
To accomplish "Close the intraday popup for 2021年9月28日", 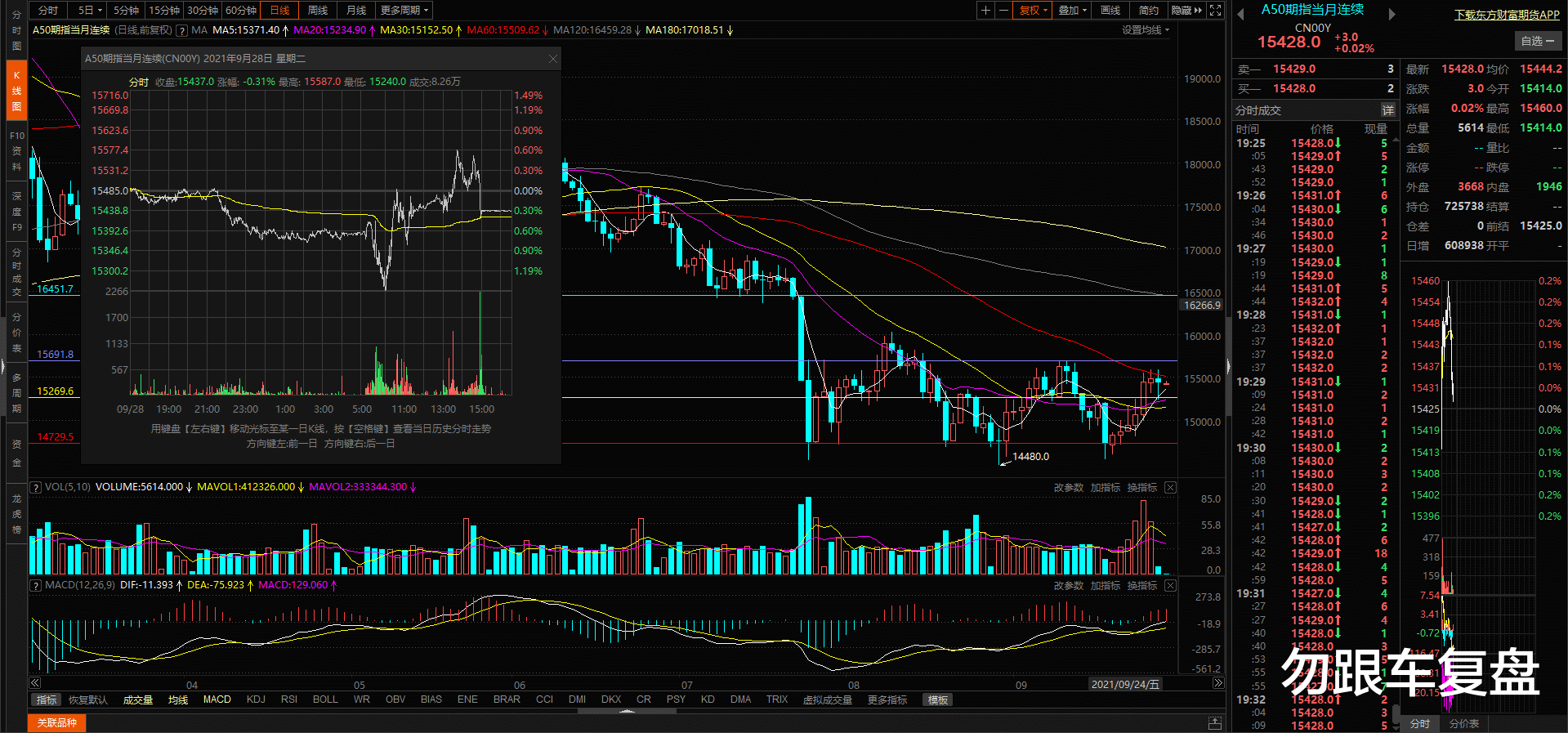I will 553,59.
